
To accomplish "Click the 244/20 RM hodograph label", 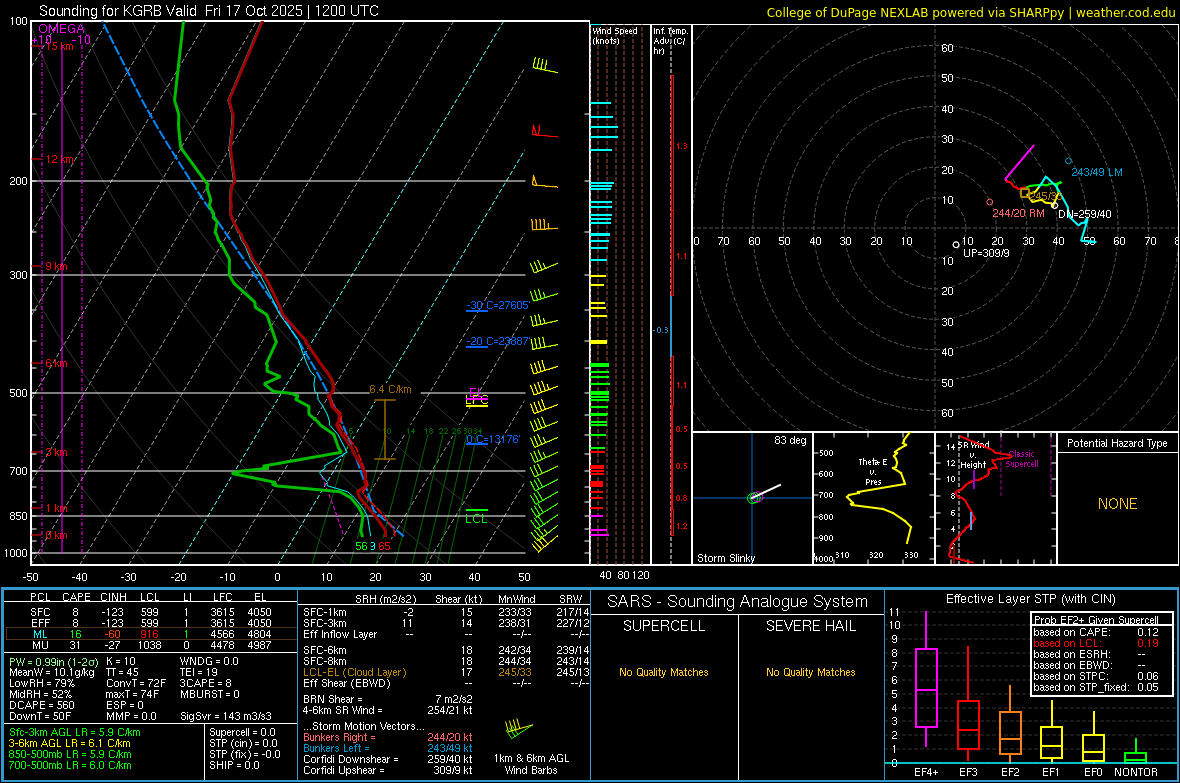I will point(1018,213).
